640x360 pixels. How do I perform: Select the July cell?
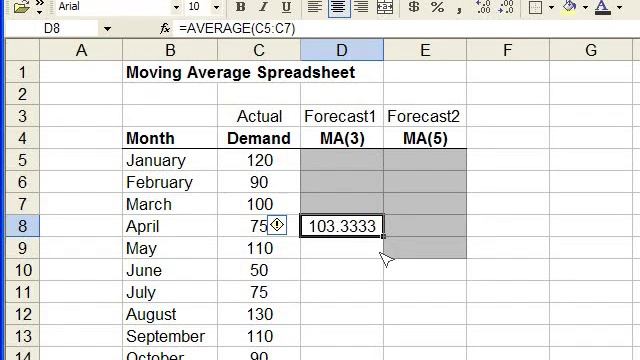coord(170,292)
